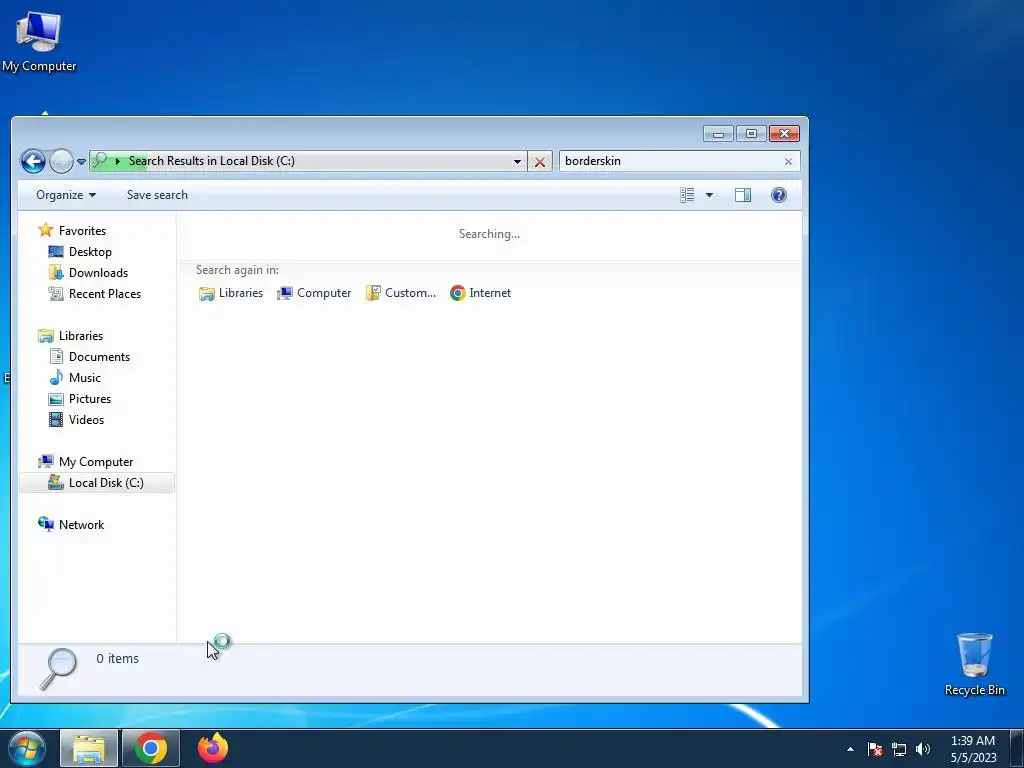
Task: Click the My Computer icon in sidebar
Action: coord(46,462)
